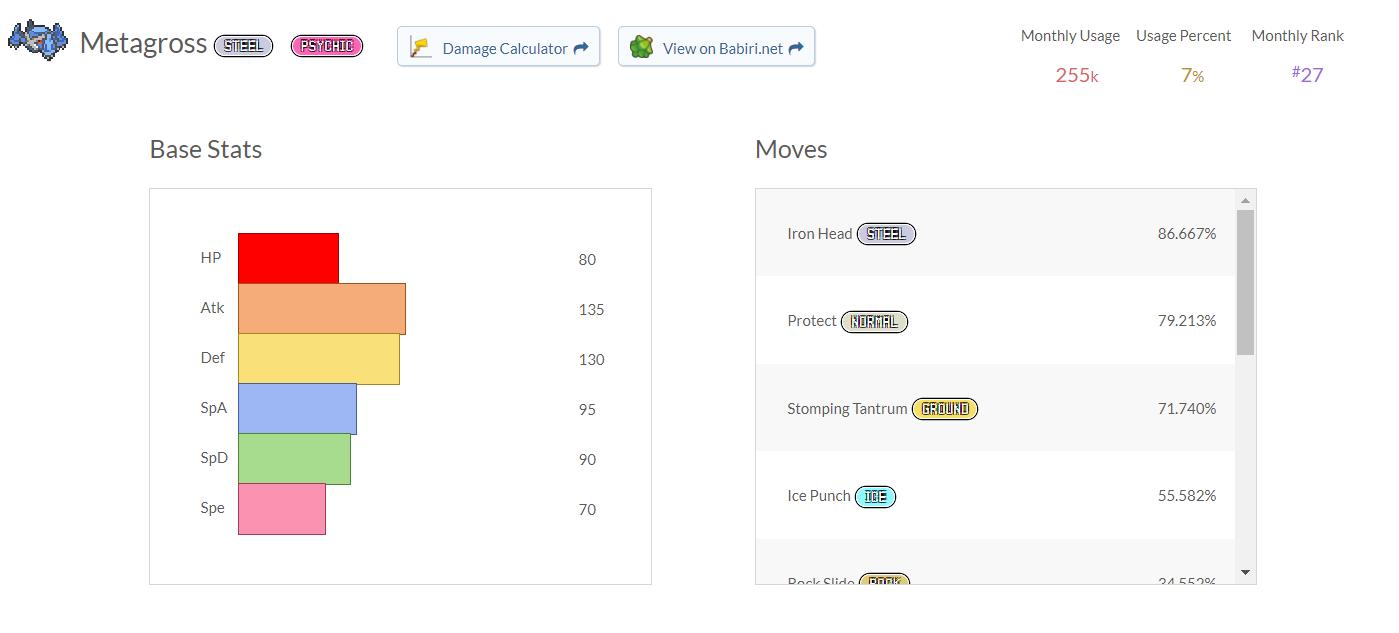The image size is (1399, 633).
Task: Click the Normal badge next to Protect
Action: [874, 322]
